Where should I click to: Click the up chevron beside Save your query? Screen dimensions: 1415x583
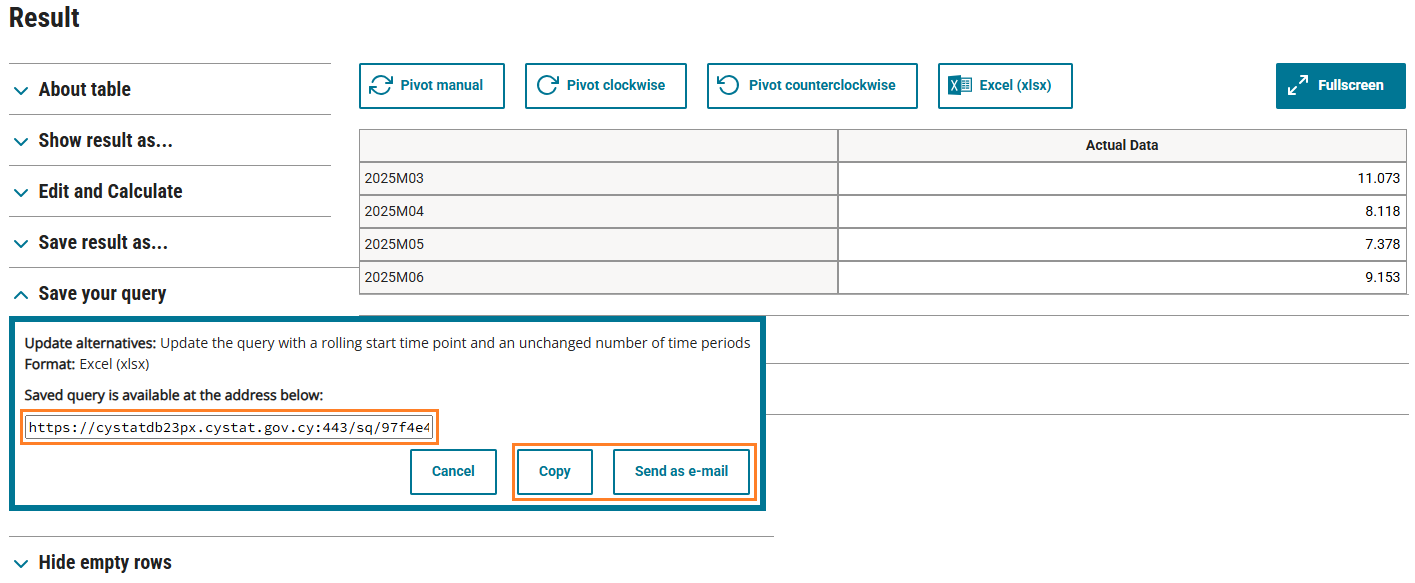click(x=21, y=294)
